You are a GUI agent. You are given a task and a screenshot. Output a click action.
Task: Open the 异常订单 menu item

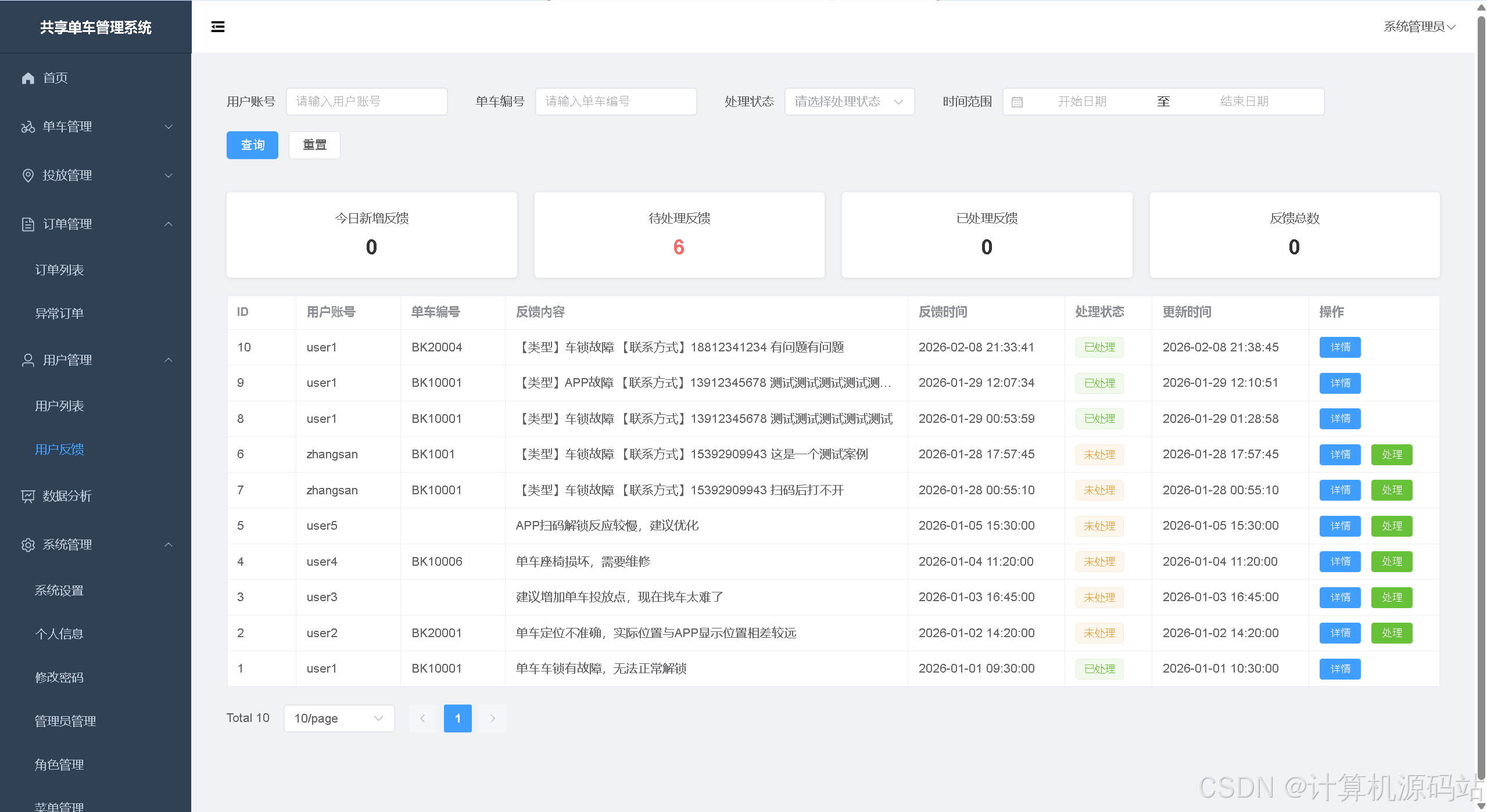click(59, 314)
